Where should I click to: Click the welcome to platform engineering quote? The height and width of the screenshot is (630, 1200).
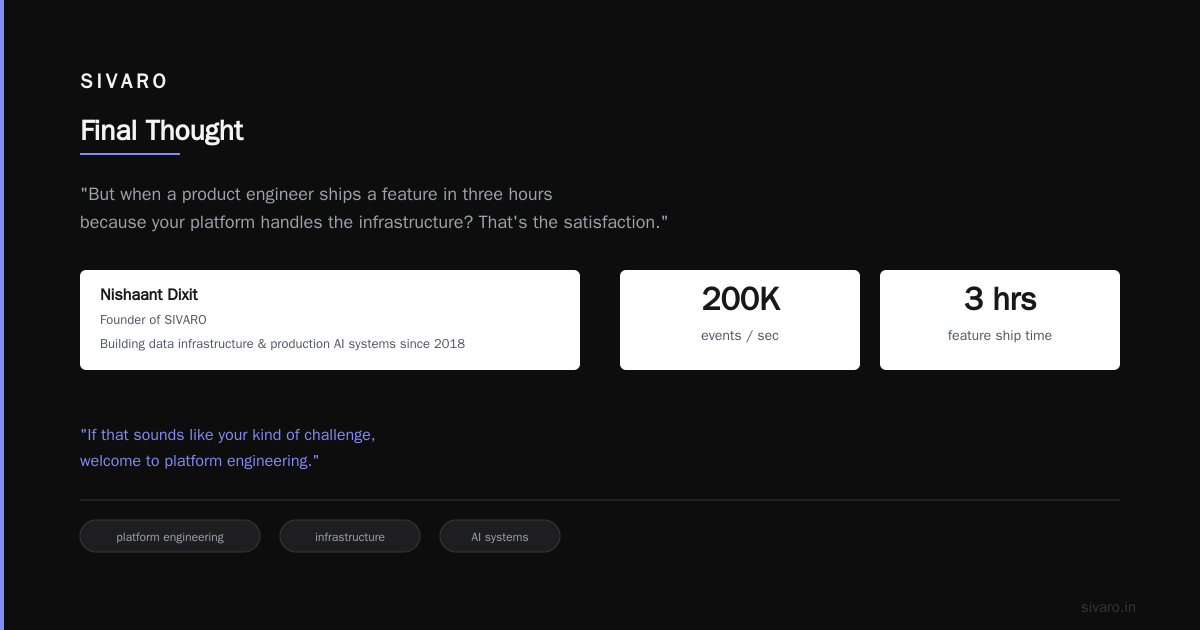pos(228,448)
